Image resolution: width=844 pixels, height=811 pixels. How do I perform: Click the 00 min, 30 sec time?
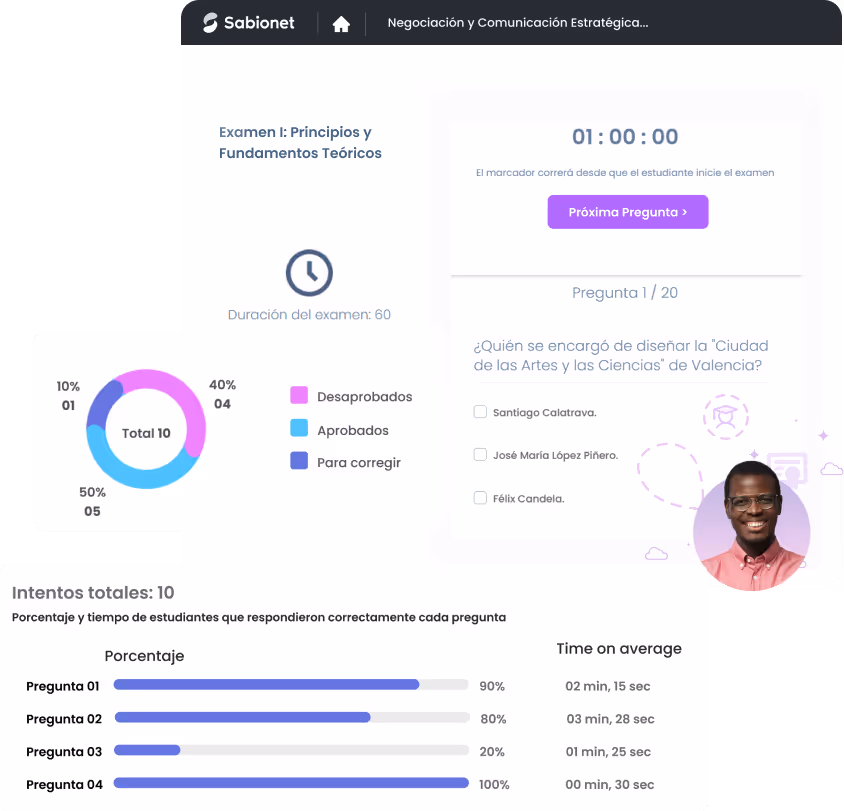point(610,785)
